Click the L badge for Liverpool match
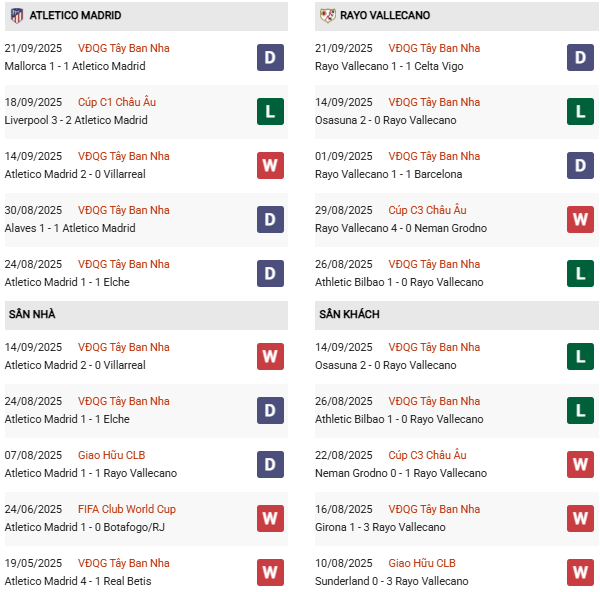This screenshot has width=600, height=592. (x=270, y=111)
